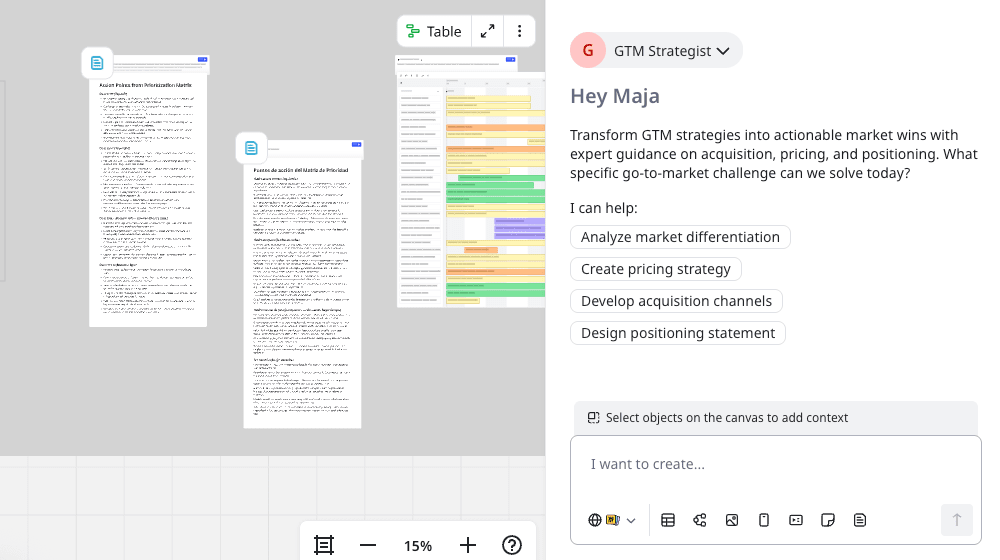Viewport: 1000px width, 560px height.
Task: Click the G avatar of GTM Strategist
Action: click(x=588, y=50)
